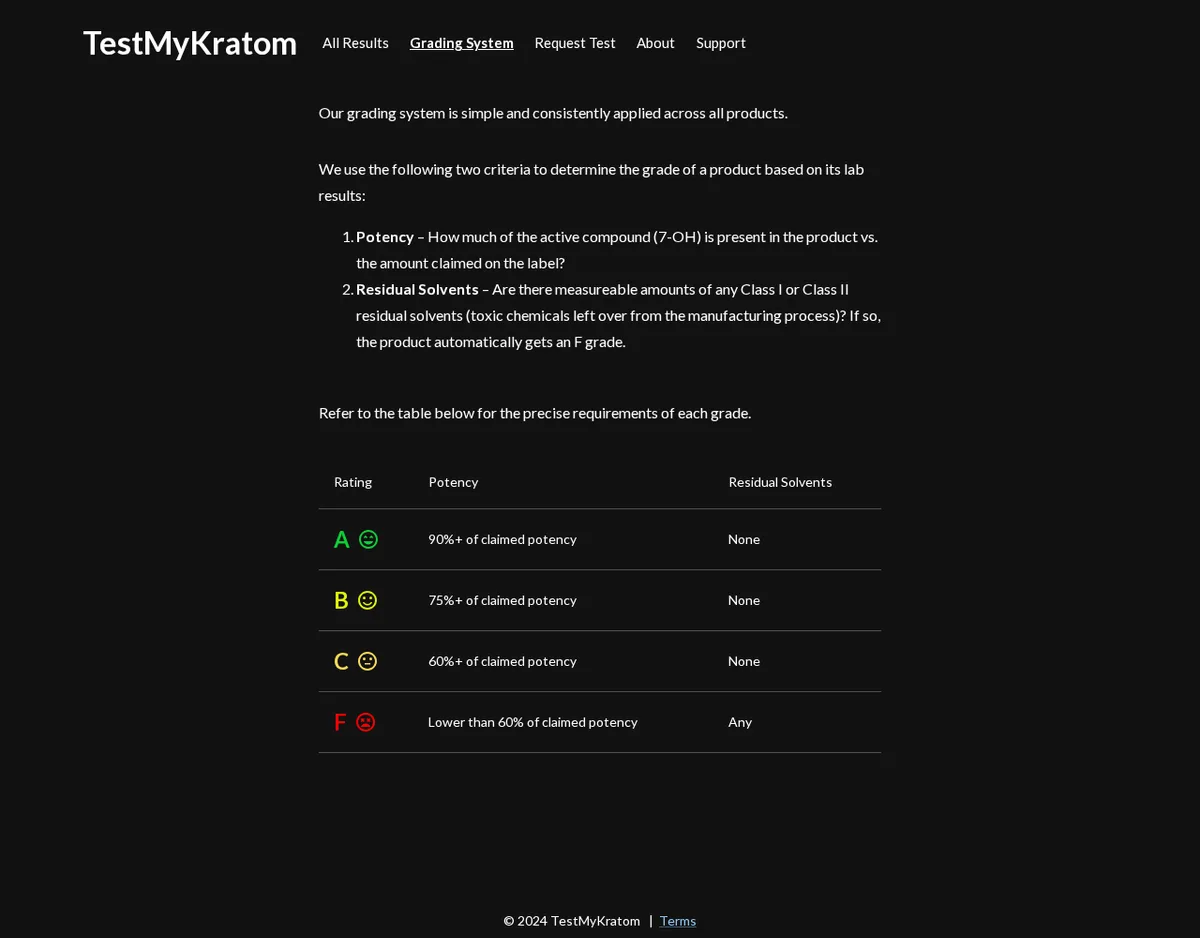Screen dimensions: 1200x938
Task: Click the green A grade letter
Action: point(341,539)
